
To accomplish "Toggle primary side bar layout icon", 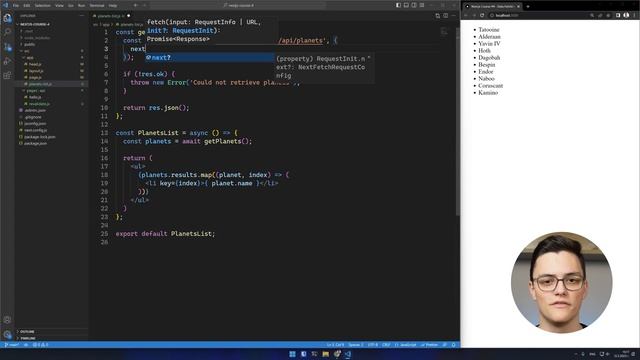I will click(x=398, y=5).
